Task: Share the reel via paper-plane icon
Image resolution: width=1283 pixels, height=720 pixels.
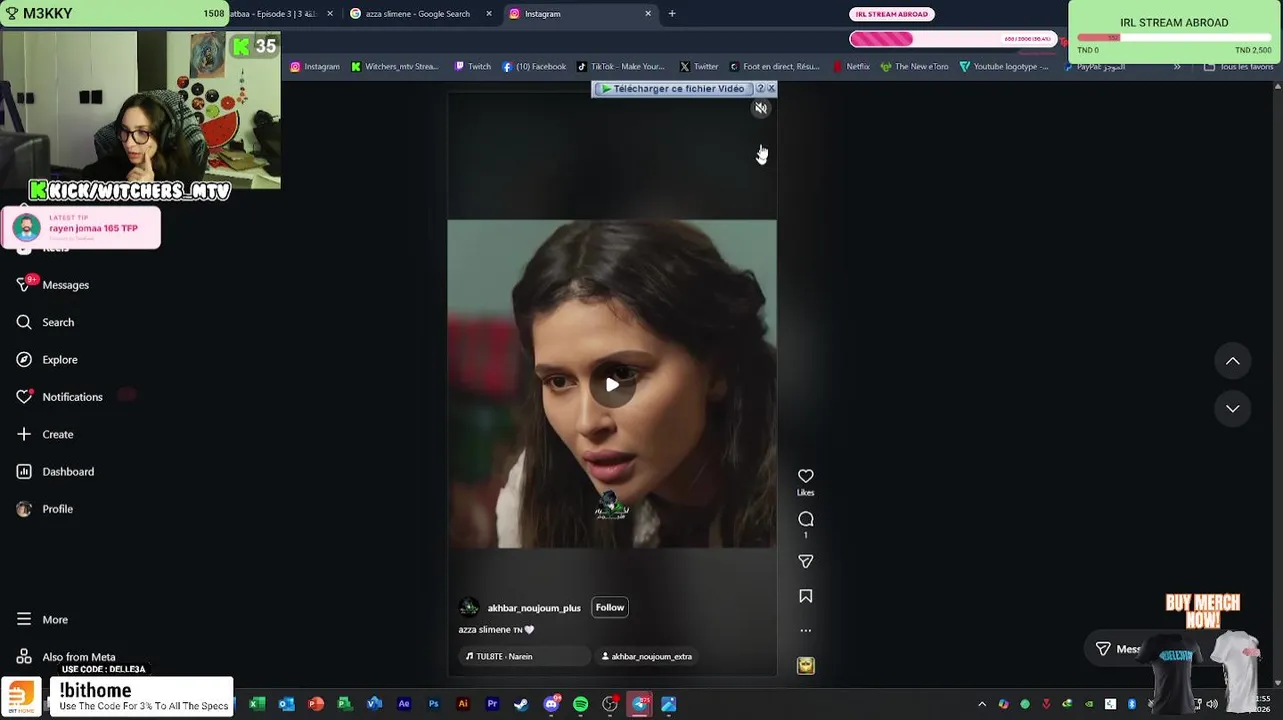Action: (806, 561)
